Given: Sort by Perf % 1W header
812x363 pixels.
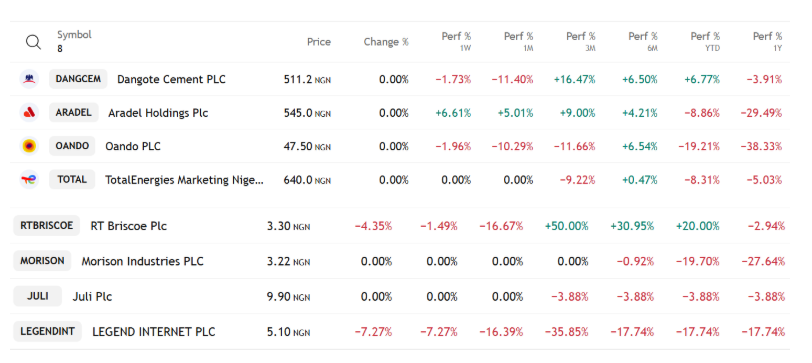Looking at the screenshot, I should (x=456, y=41).
